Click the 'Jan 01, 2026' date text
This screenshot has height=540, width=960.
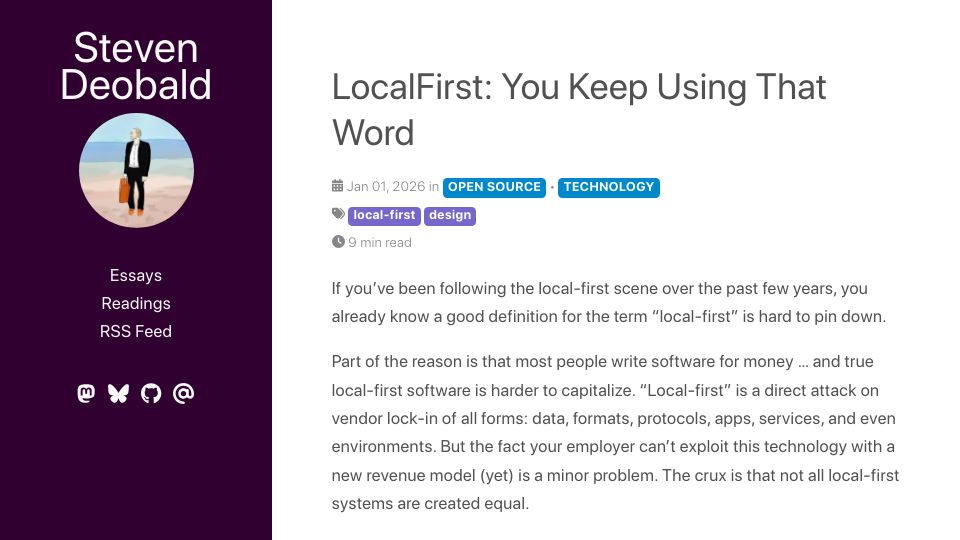coord(386,187)
